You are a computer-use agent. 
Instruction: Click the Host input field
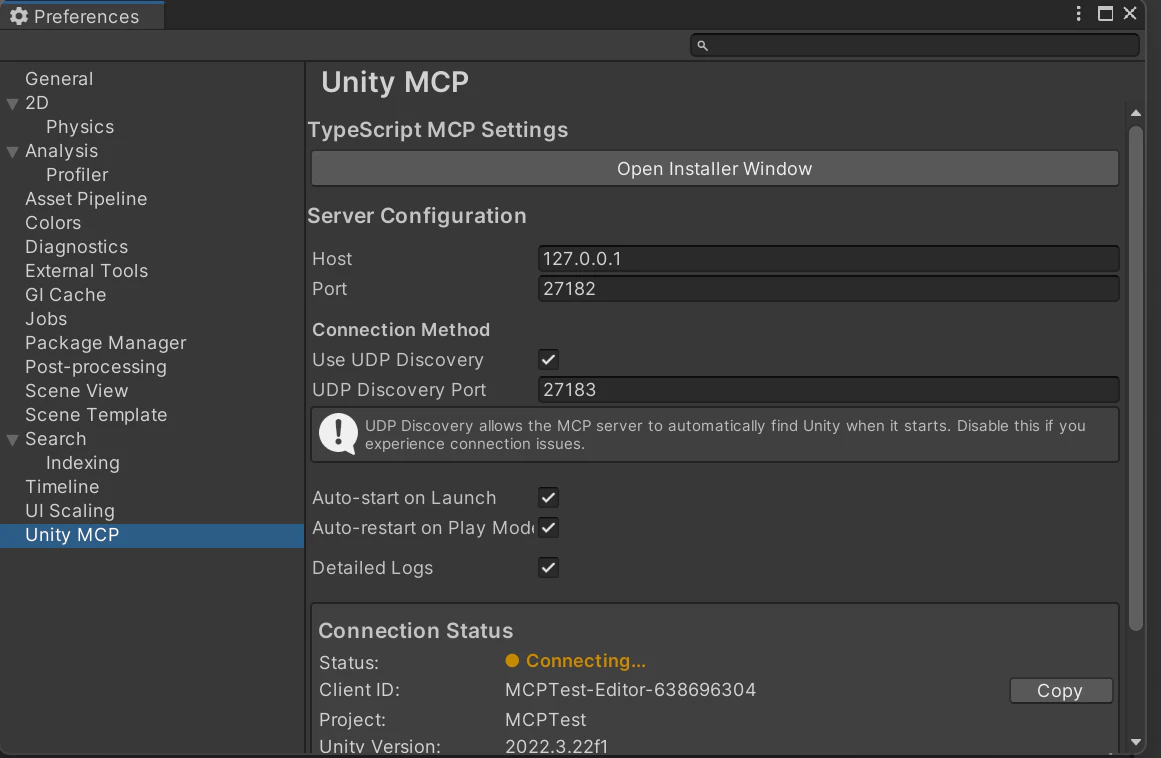click(828, 259)
